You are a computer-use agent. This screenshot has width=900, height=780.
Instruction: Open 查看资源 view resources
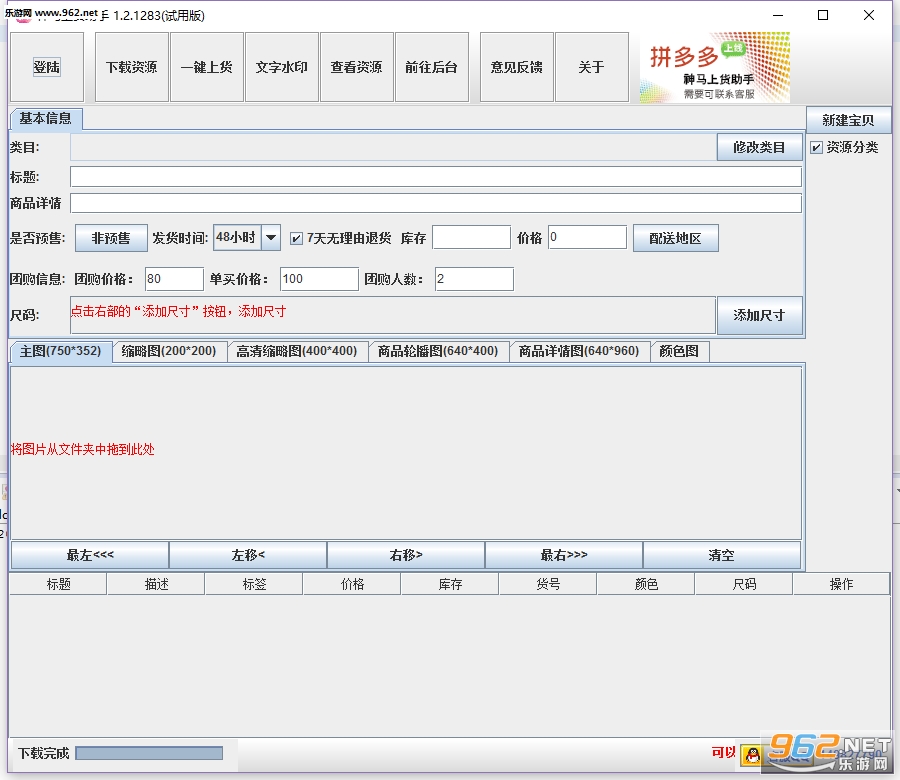(x=356, y=67)
